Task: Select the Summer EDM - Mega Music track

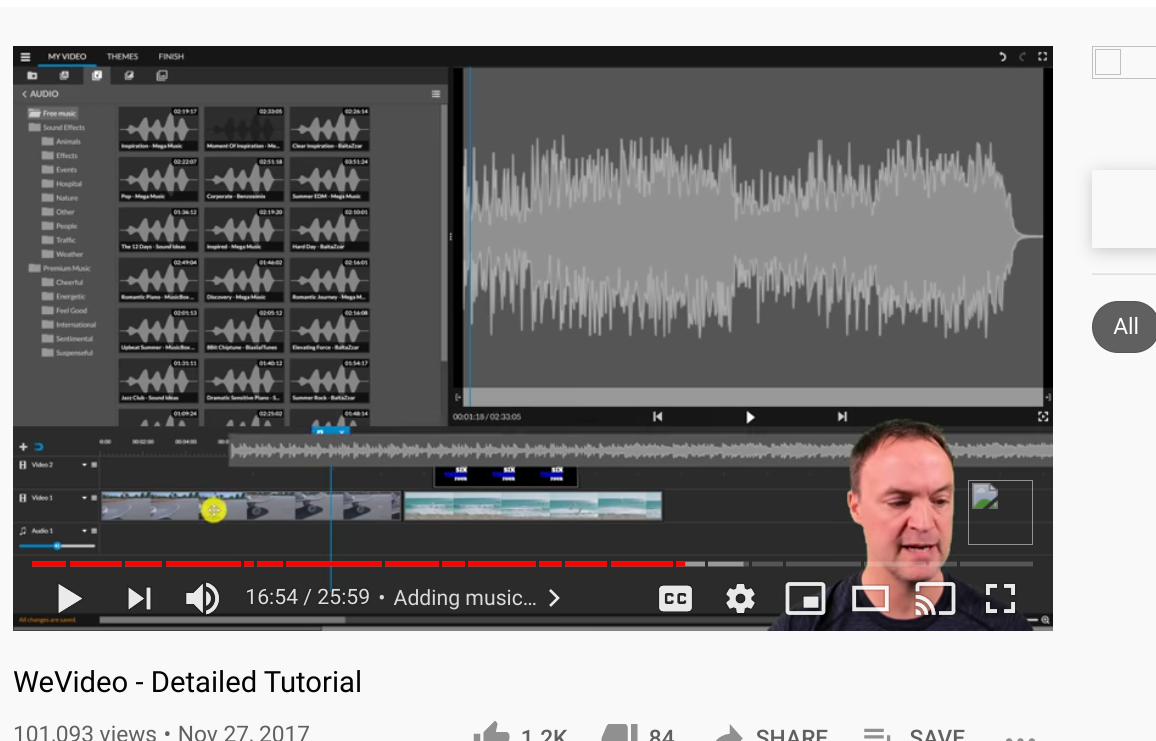Action: click(330, 179)
